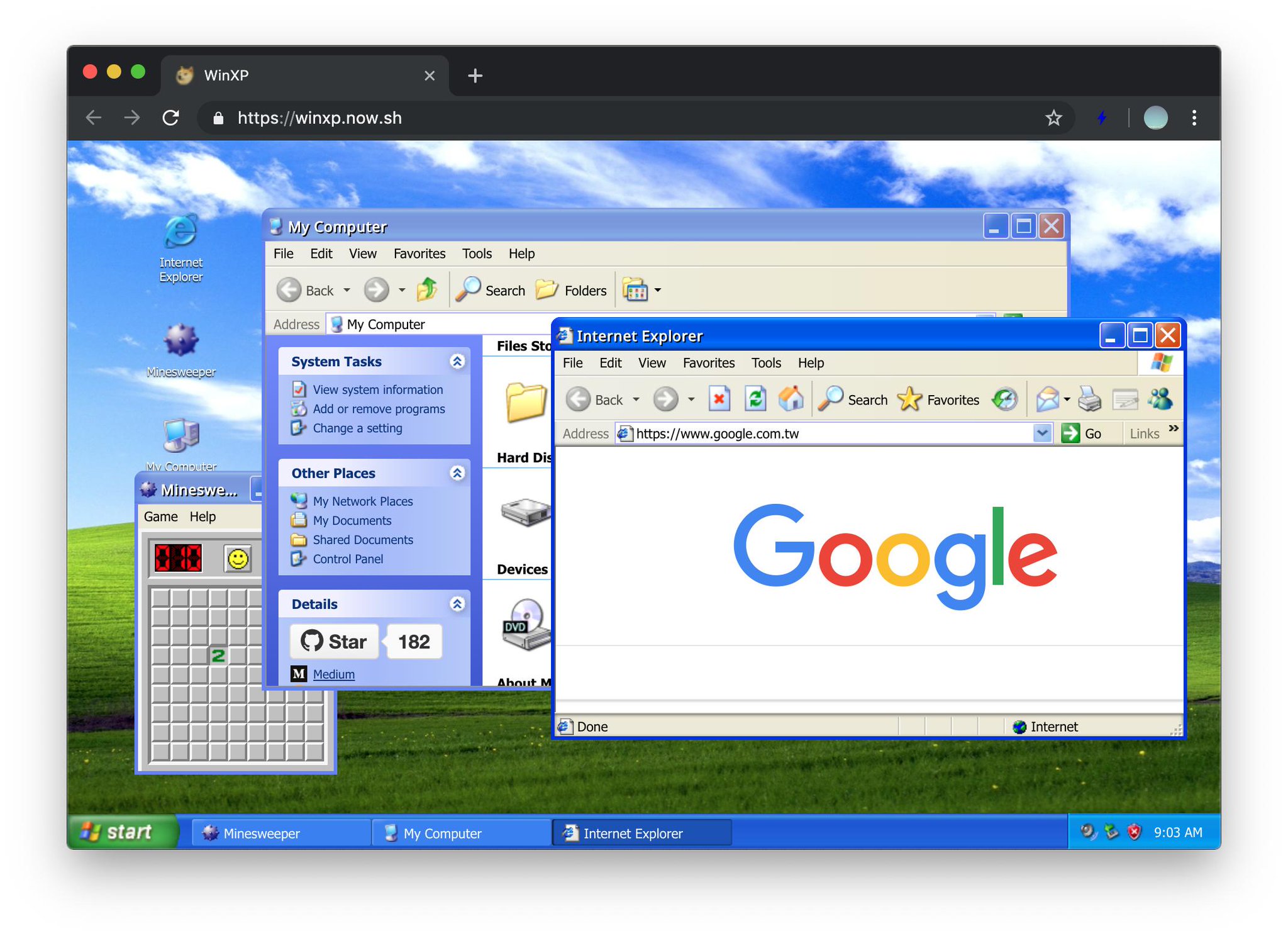Image resolution: width=1288 pixels, height=938 pixels.
Task: Open the Tools menu in Internet Explorer
Action: 766,363
